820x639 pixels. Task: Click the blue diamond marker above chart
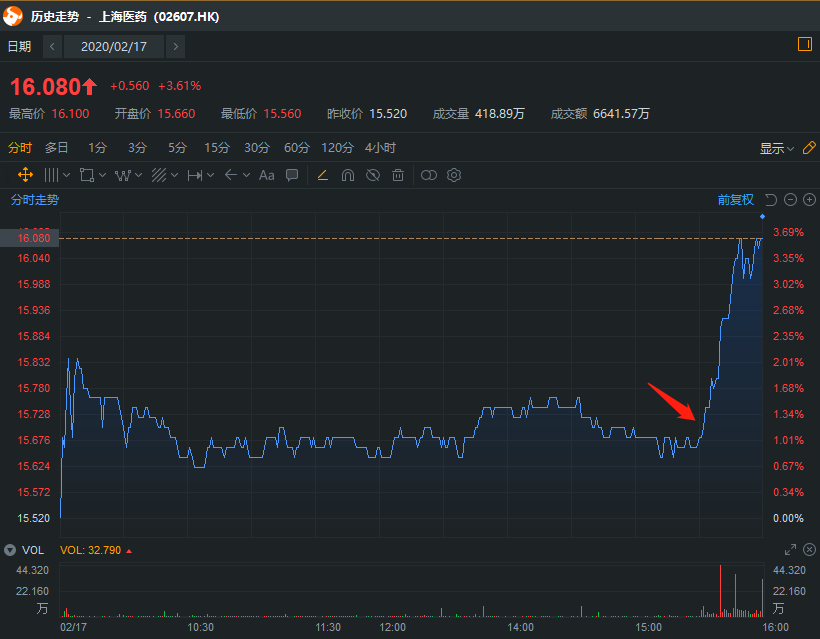click(762, 216)
